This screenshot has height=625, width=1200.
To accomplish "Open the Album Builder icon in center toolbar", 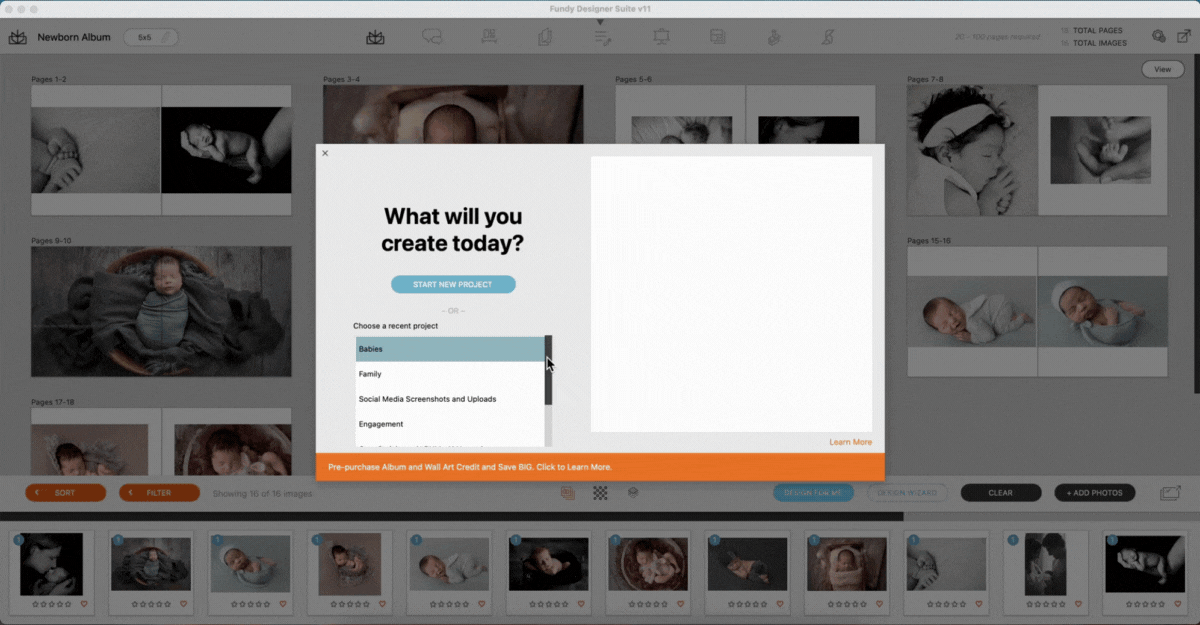I will pos(375,37).
